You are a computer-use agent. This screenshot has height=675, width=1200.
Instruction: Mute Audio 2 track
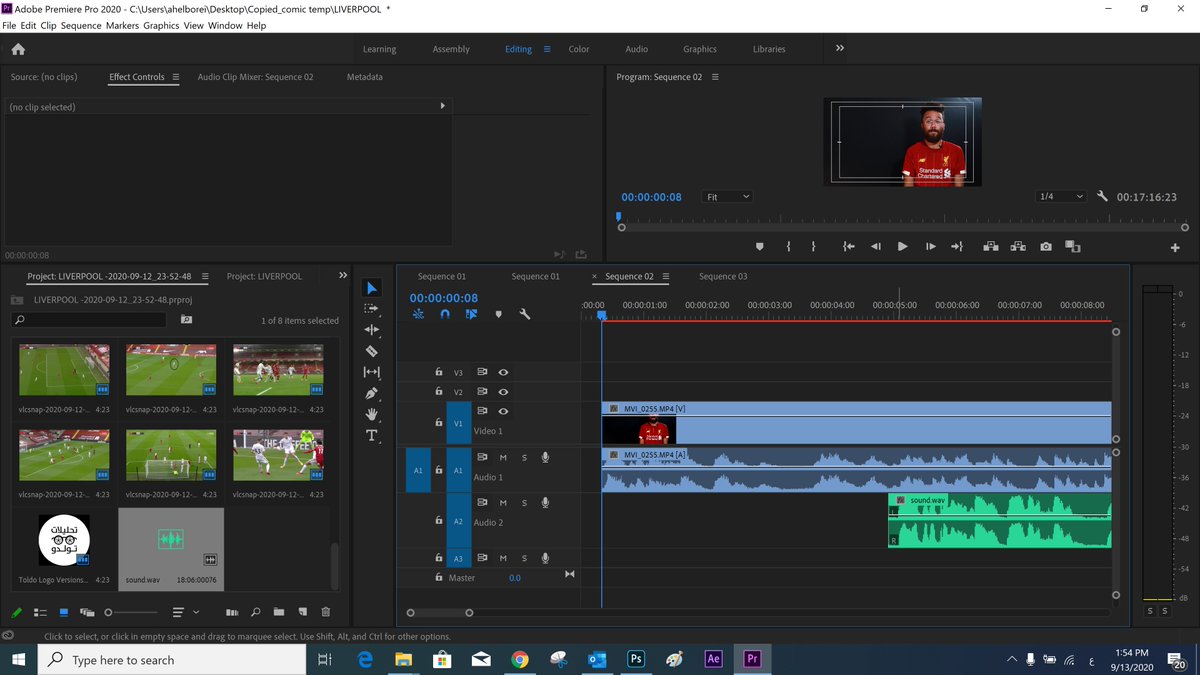[x=503, y=503]
